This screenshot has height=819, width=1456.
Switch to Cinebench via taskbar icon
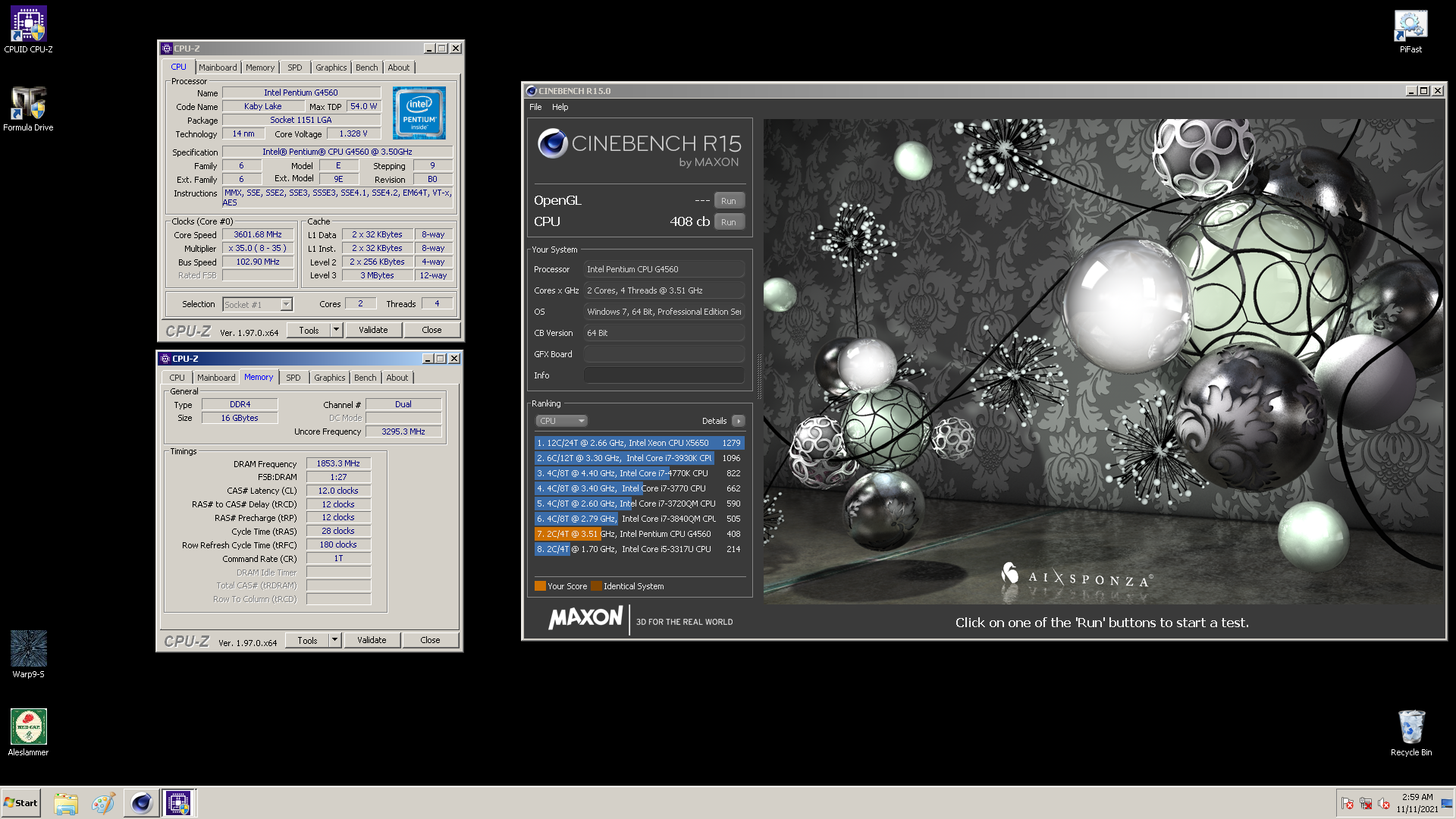pos(141,803)
